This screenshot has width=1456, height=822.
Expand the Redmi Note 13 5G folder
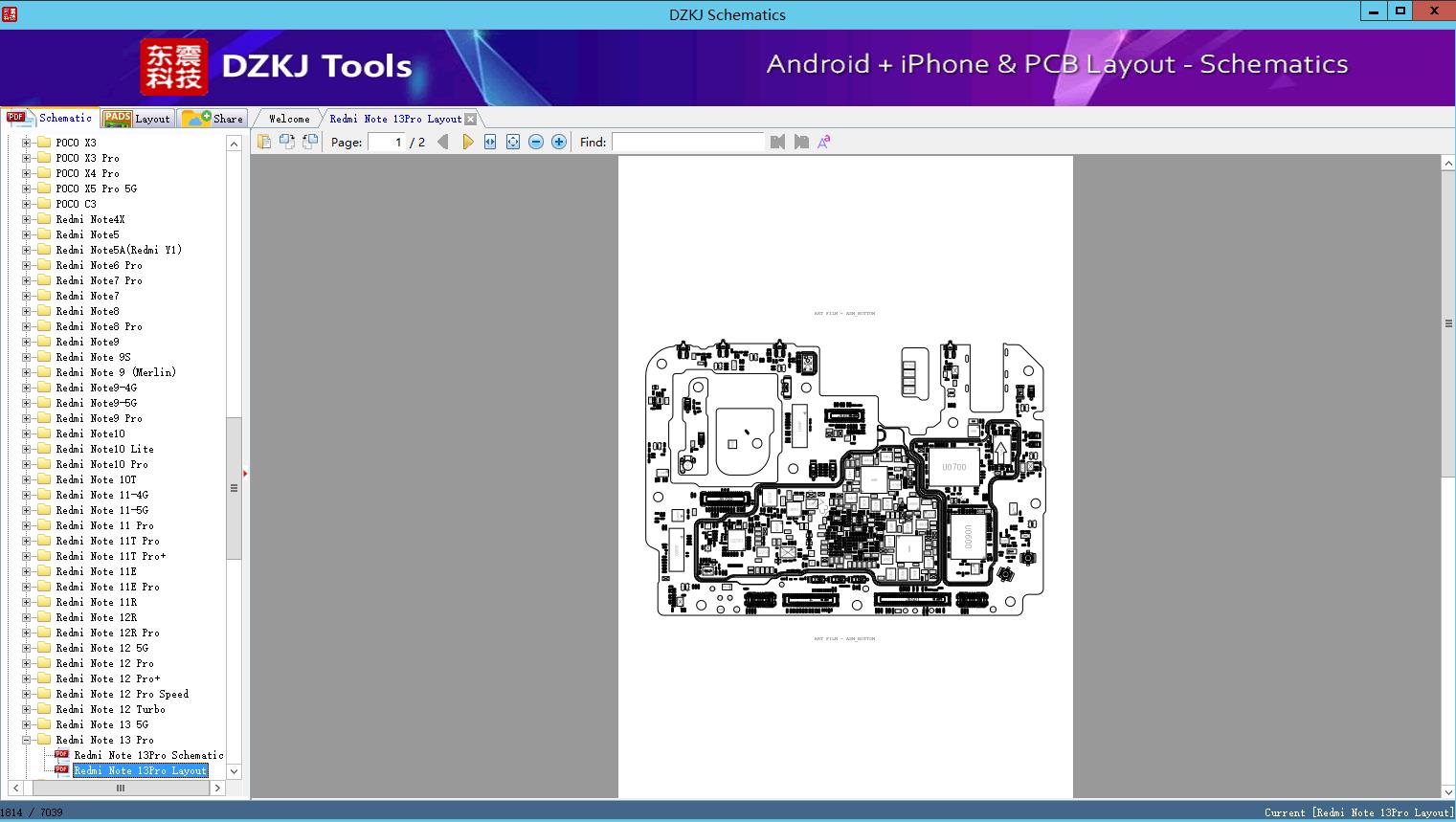(x=27, y=724)
